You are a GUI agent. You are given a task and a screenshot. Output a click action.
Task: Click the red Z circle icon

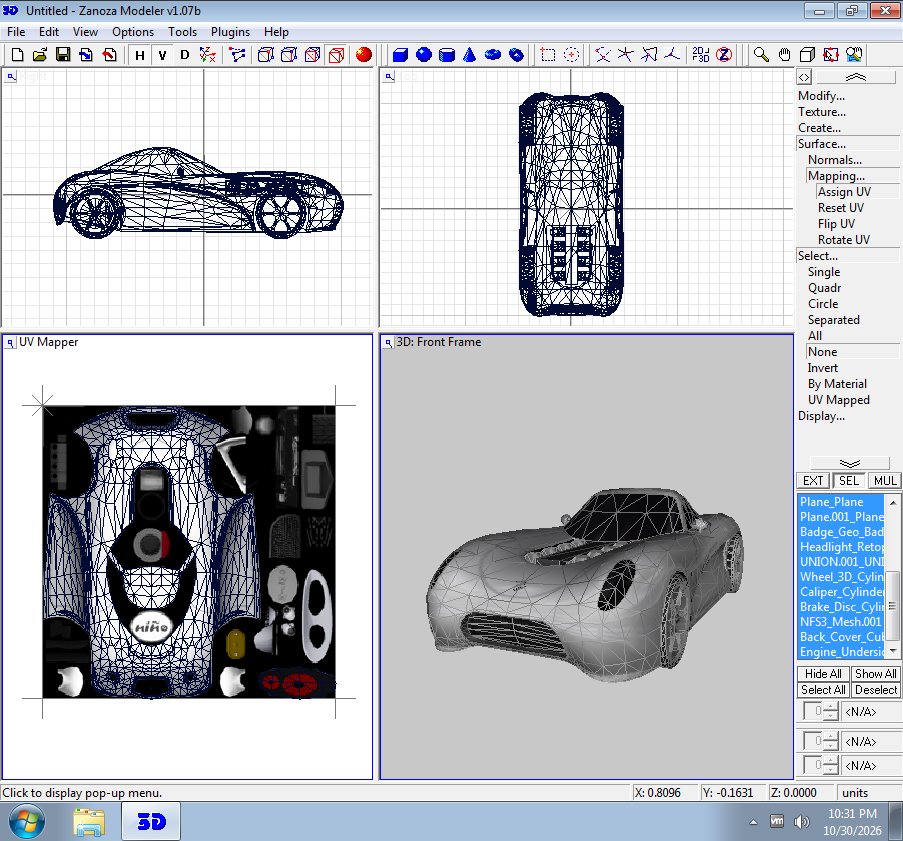724,55
